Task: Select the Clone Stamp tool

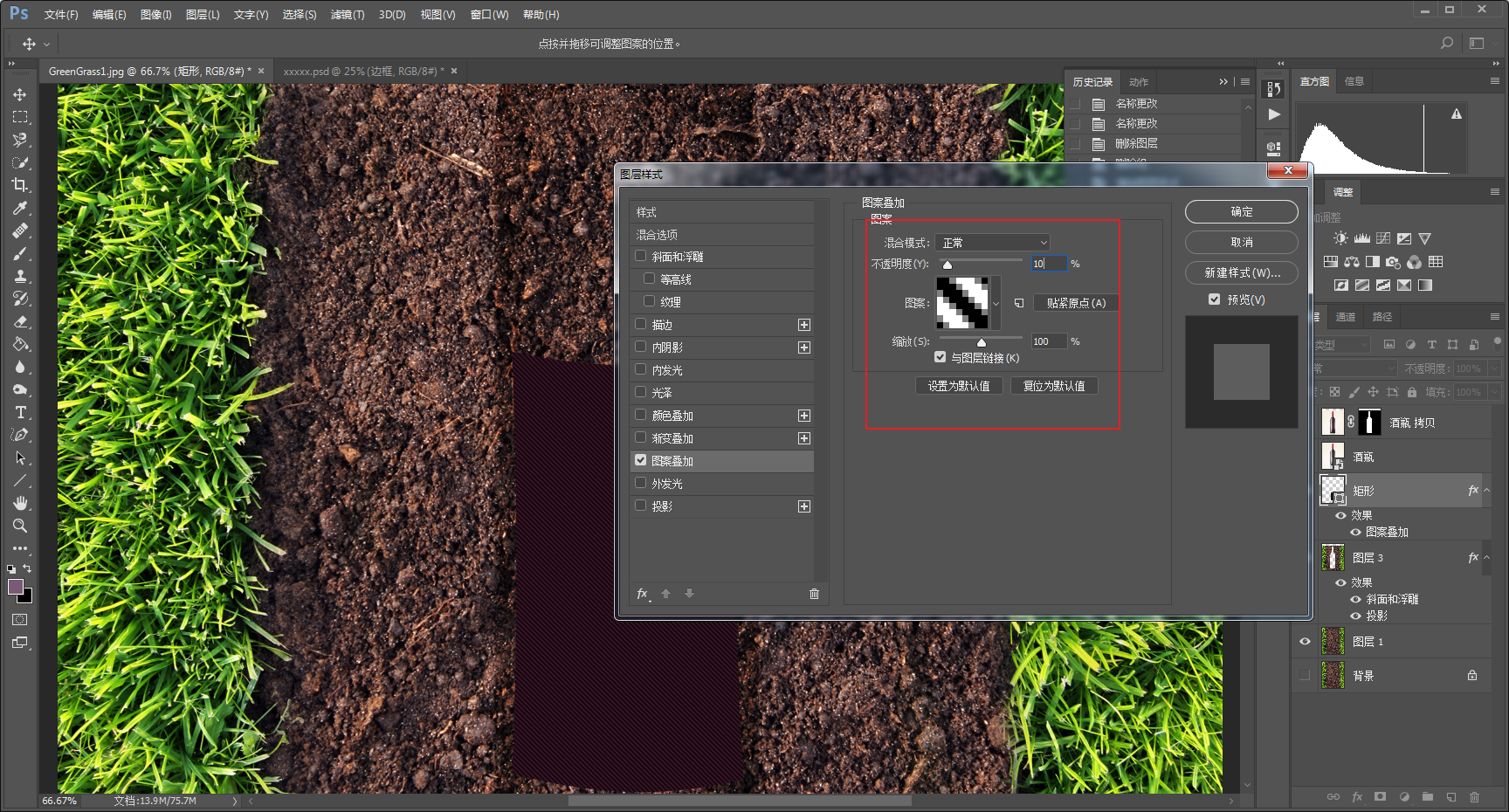Action: [19, 276]
